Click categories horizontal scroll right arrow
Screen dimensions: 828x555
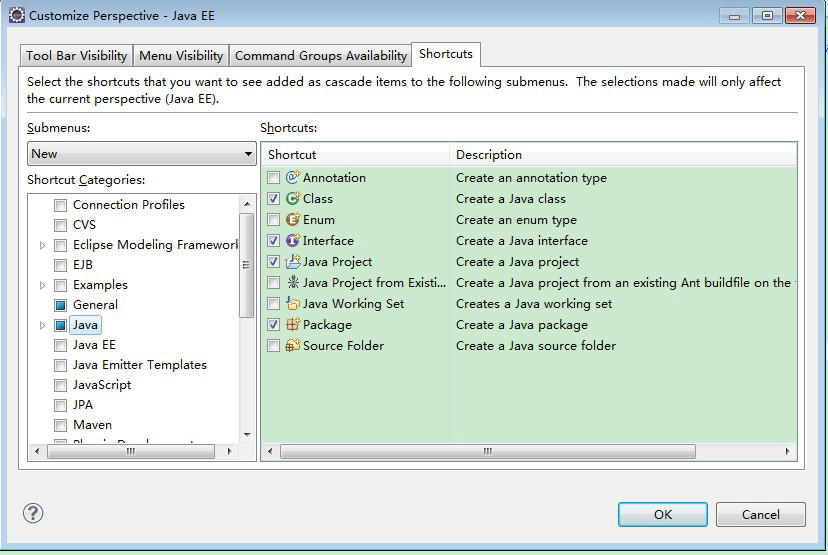(x=229, y=451)
